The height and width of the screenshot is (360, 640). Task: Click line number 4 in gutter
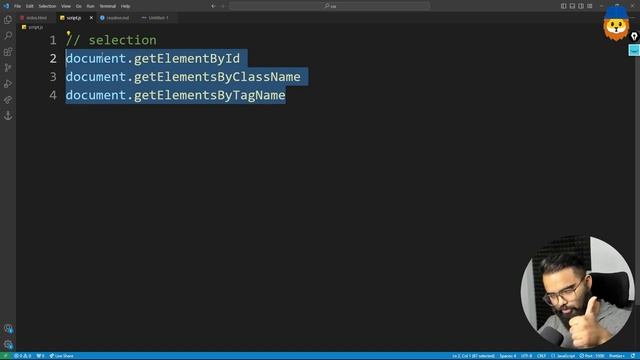pos(53,95)
